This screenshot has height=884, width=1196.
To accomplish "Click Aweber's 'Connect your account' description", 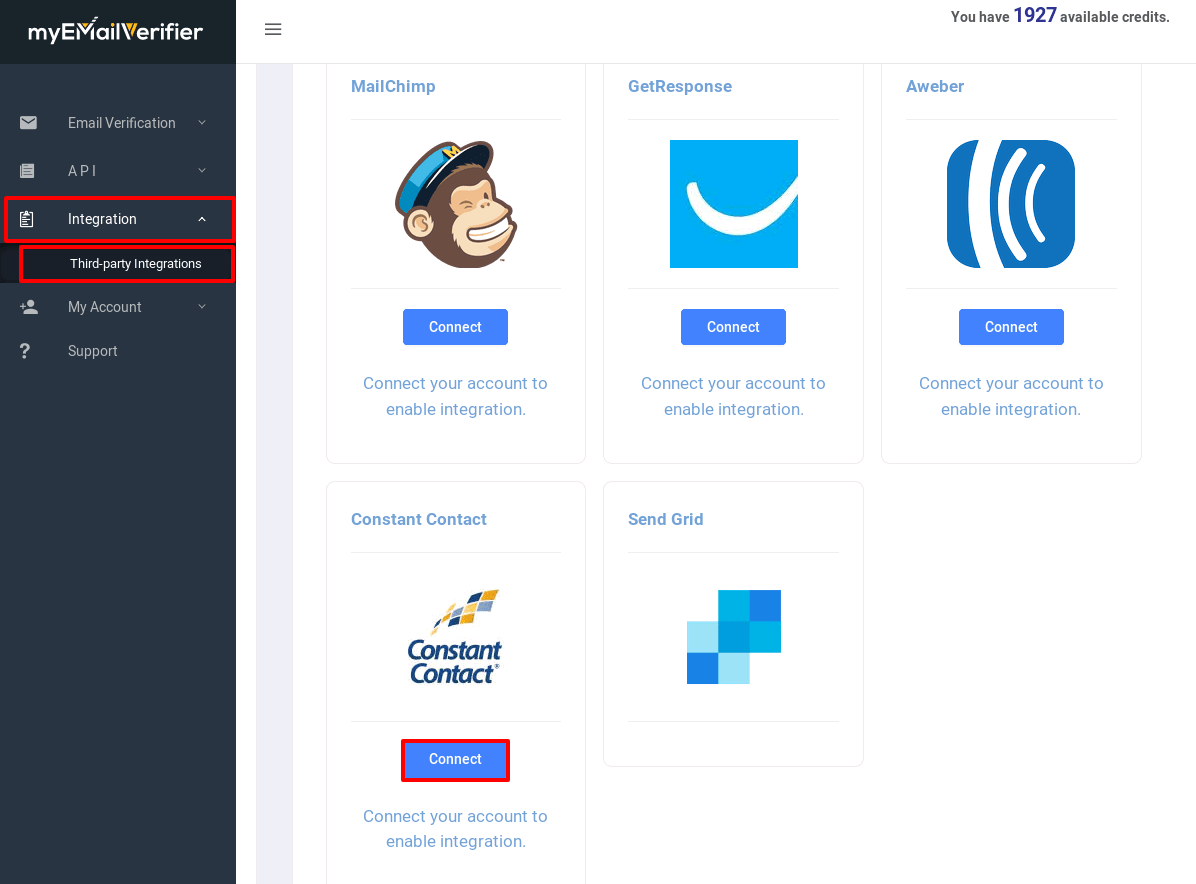I will (x=1011, y=397).
